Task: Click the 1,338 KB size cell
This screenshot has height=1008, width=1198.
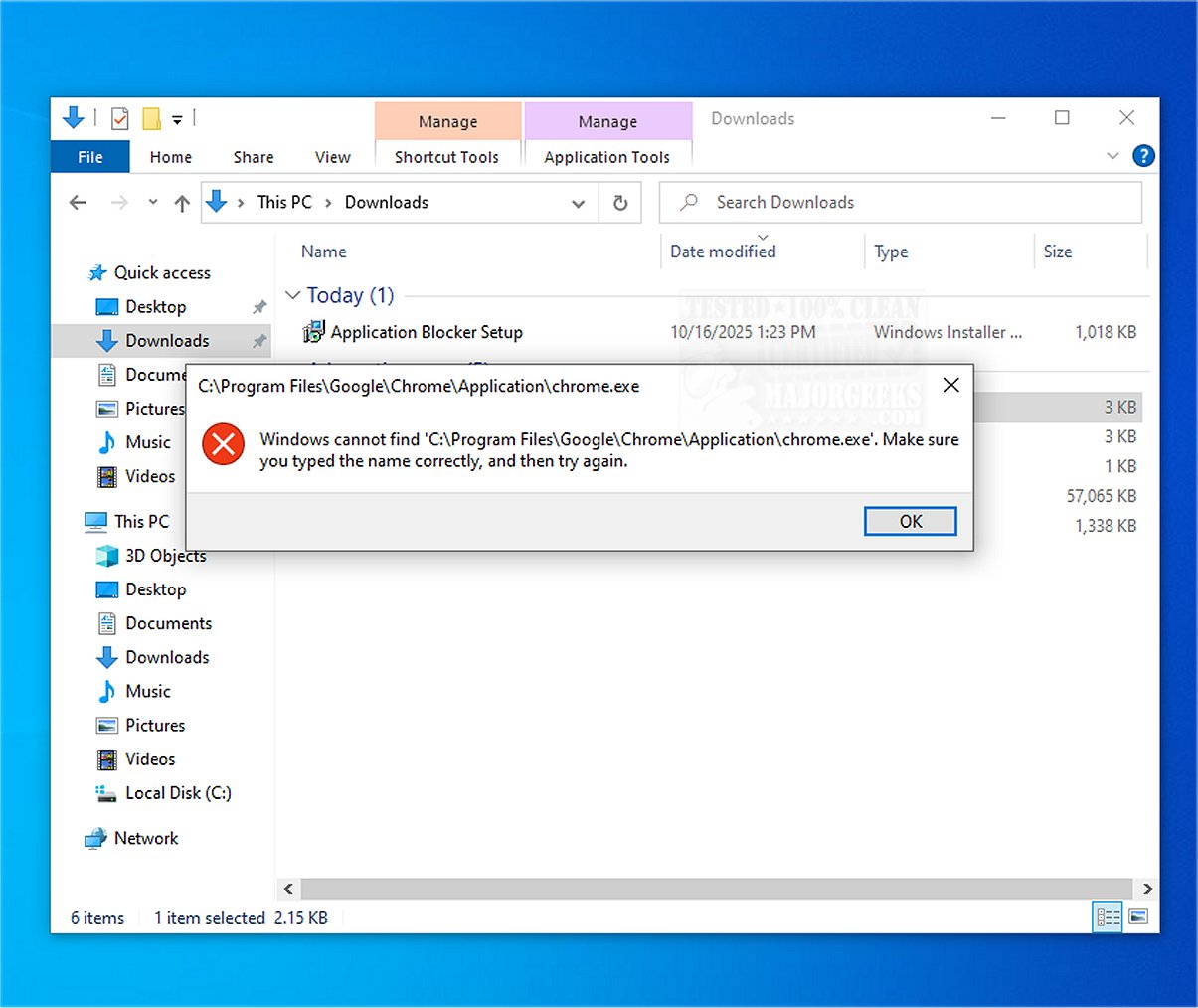Action: click(x=1106, y=526)
